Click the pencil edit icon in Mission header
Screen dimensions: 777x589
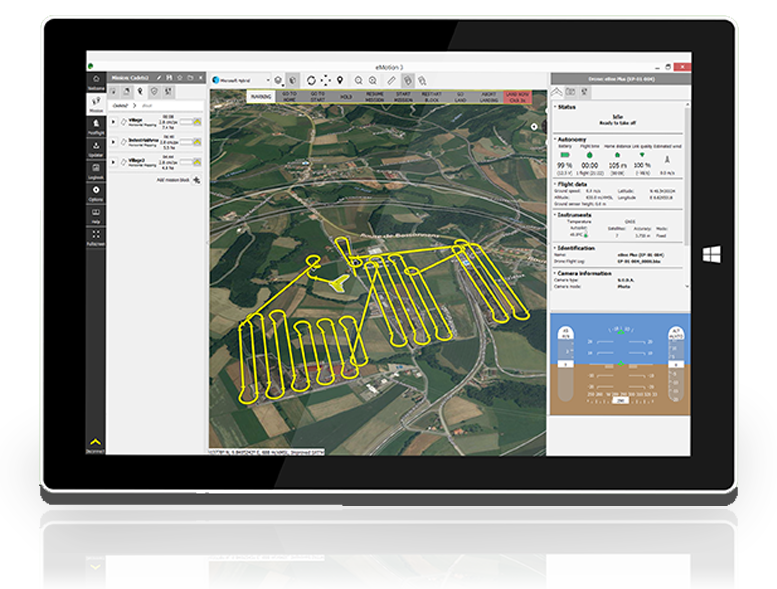[x=159, y=78]
